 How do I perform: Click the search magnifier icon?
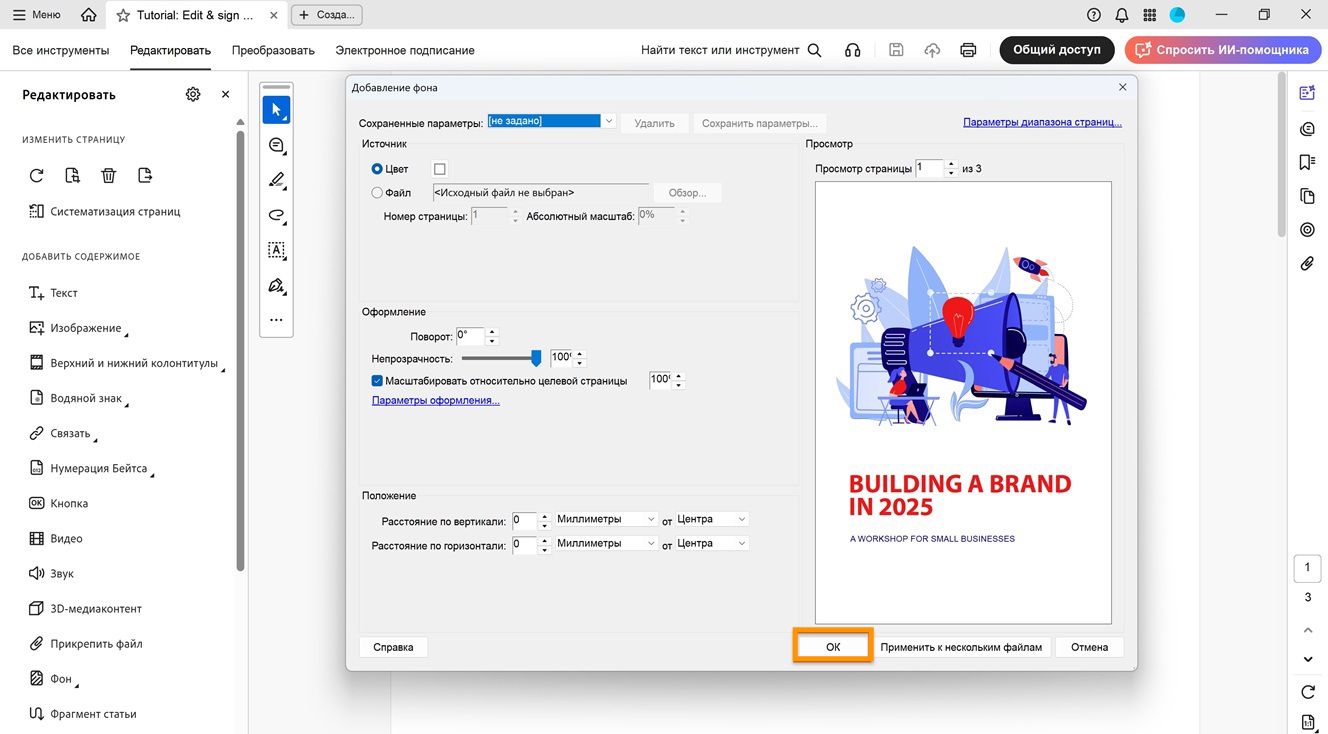tap(814, 50)
